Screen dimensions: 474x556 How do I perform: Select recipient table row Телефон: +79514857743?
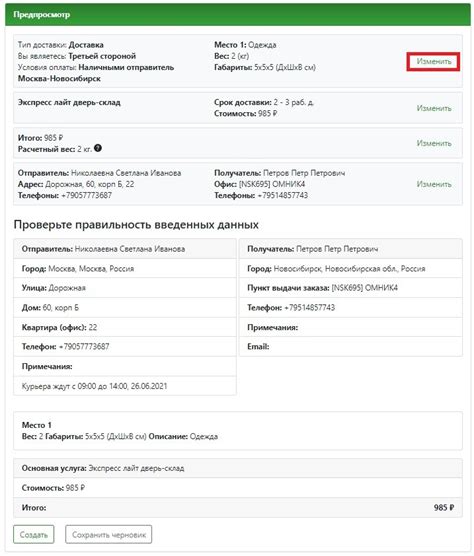click(351, 307)
